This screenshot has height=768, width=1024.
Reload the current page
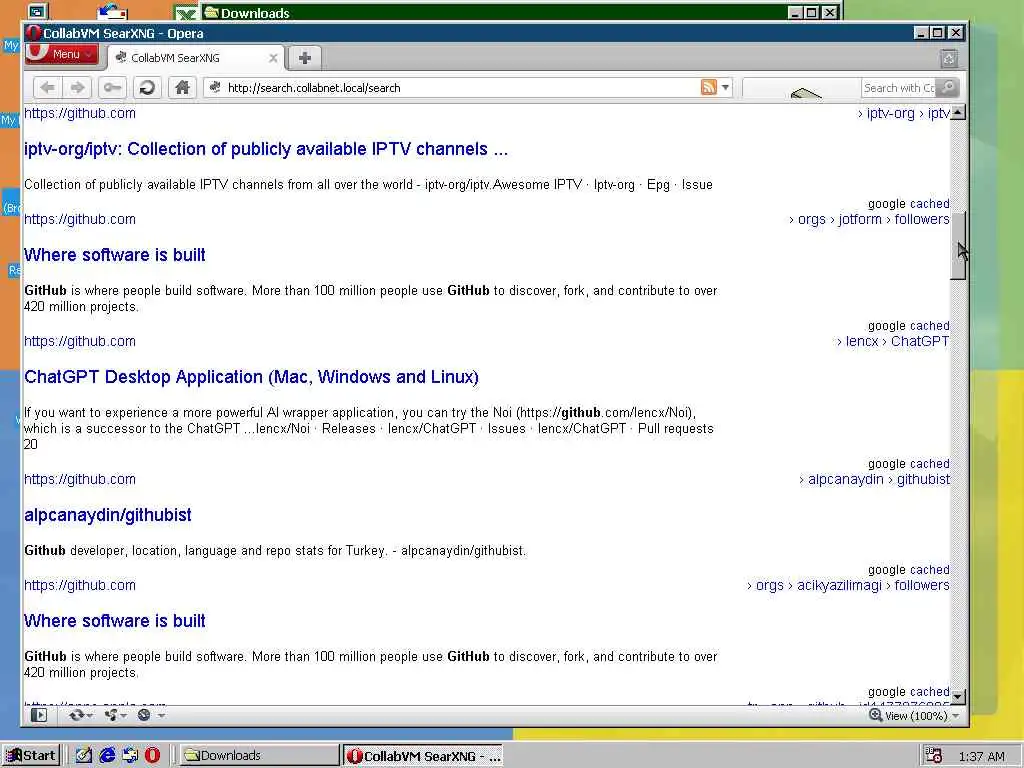(x=148, y=88)
